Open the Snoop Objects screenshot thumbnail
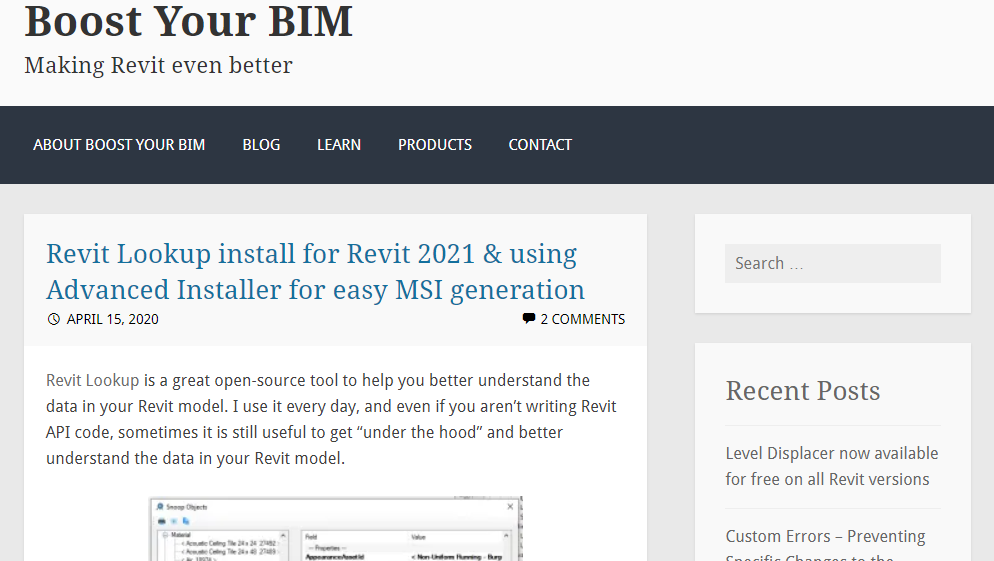 (336, 529)
